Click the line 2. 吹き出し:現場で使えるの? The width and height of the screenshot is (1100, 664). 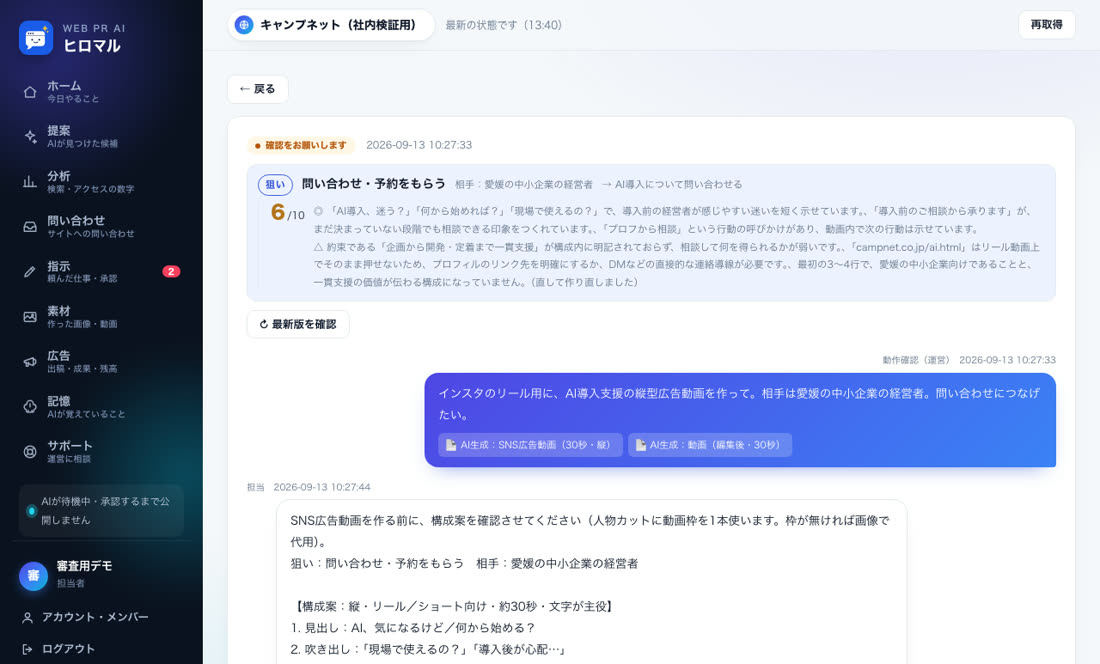click(428, 649)
